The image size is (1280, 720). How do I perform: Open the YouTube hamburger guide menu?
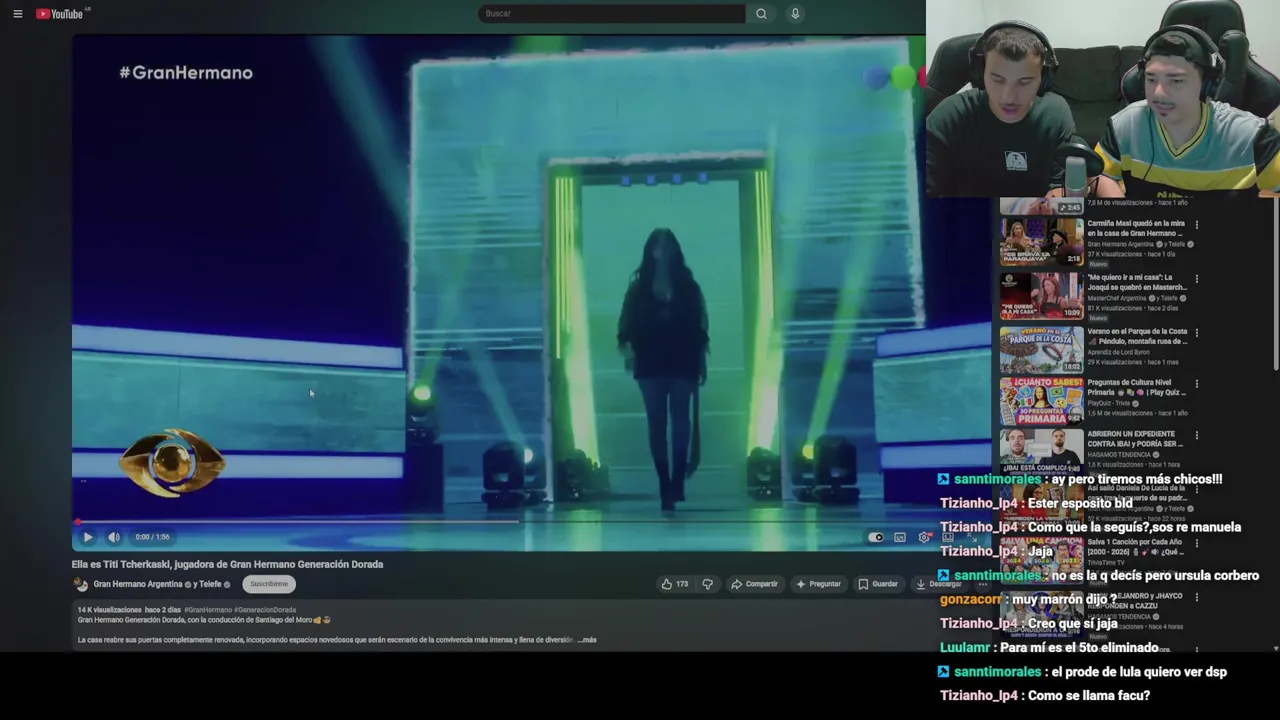(17, 14)
